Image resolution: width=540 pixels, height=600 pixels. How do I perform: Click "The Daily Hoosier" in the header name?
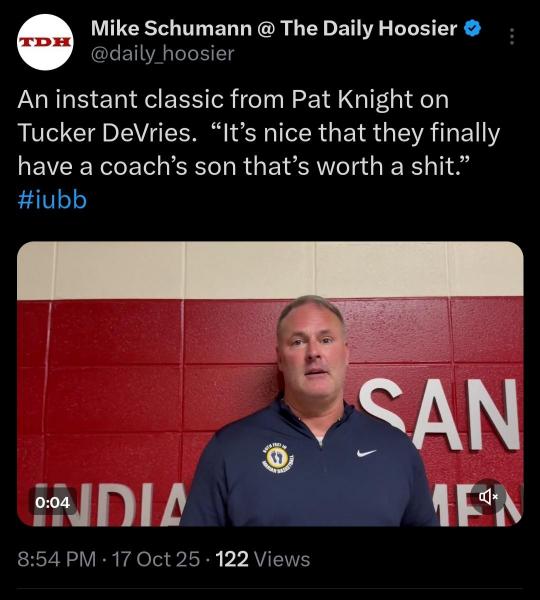click(369, 29)
